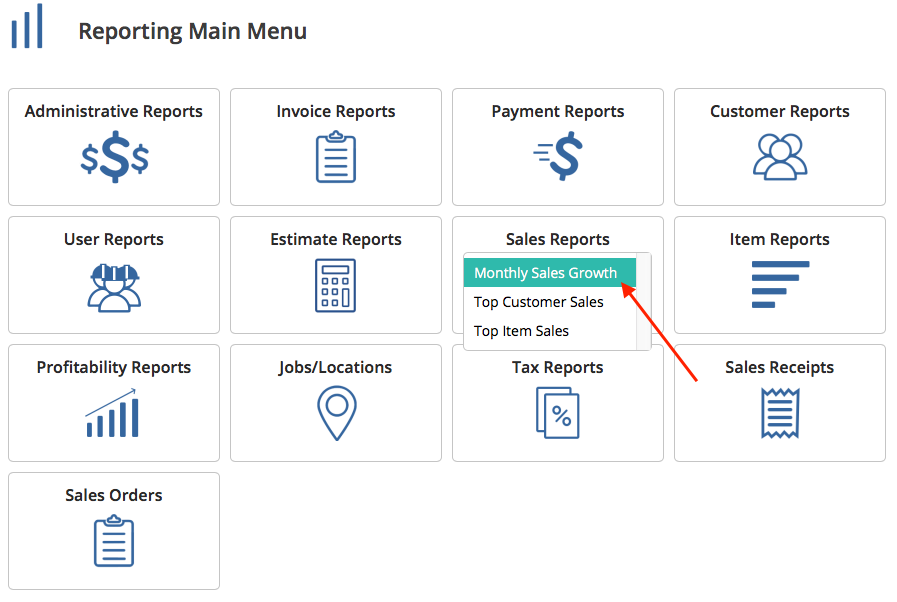Click the Sales Receipts tile label
The image size is (897, 602).
pyautogui.click(x=780, y=367)
